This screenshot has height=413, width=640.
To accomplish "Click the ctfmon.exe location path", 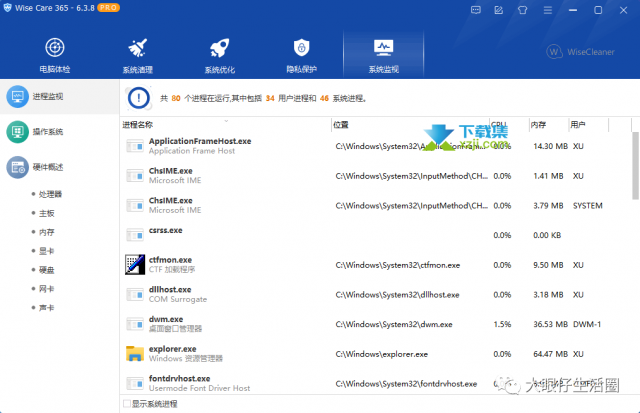I will pyautogui.click(x=398, y=265).
